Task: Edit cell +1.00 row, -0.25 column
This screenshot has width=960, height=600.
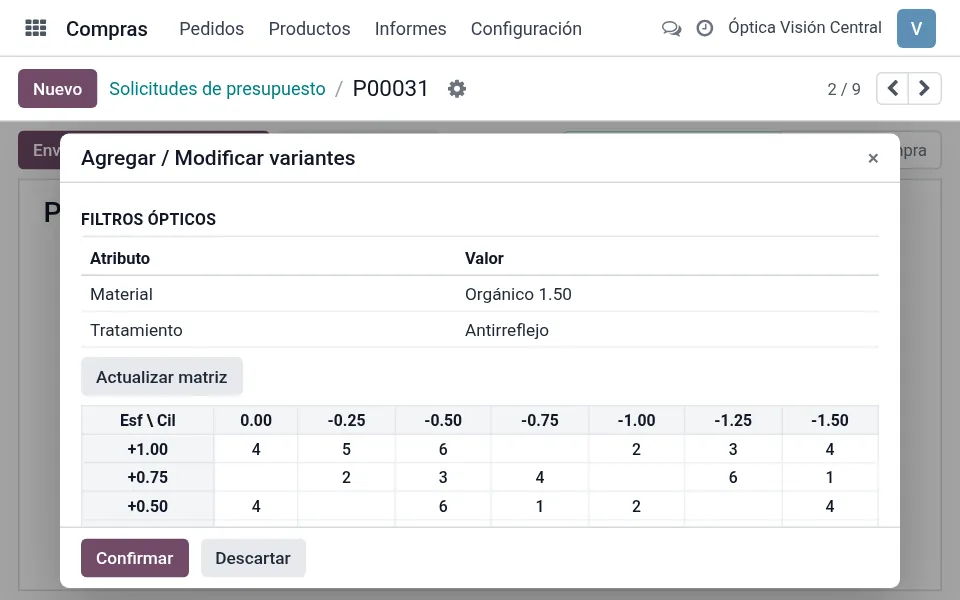Action: coord(347,449)
